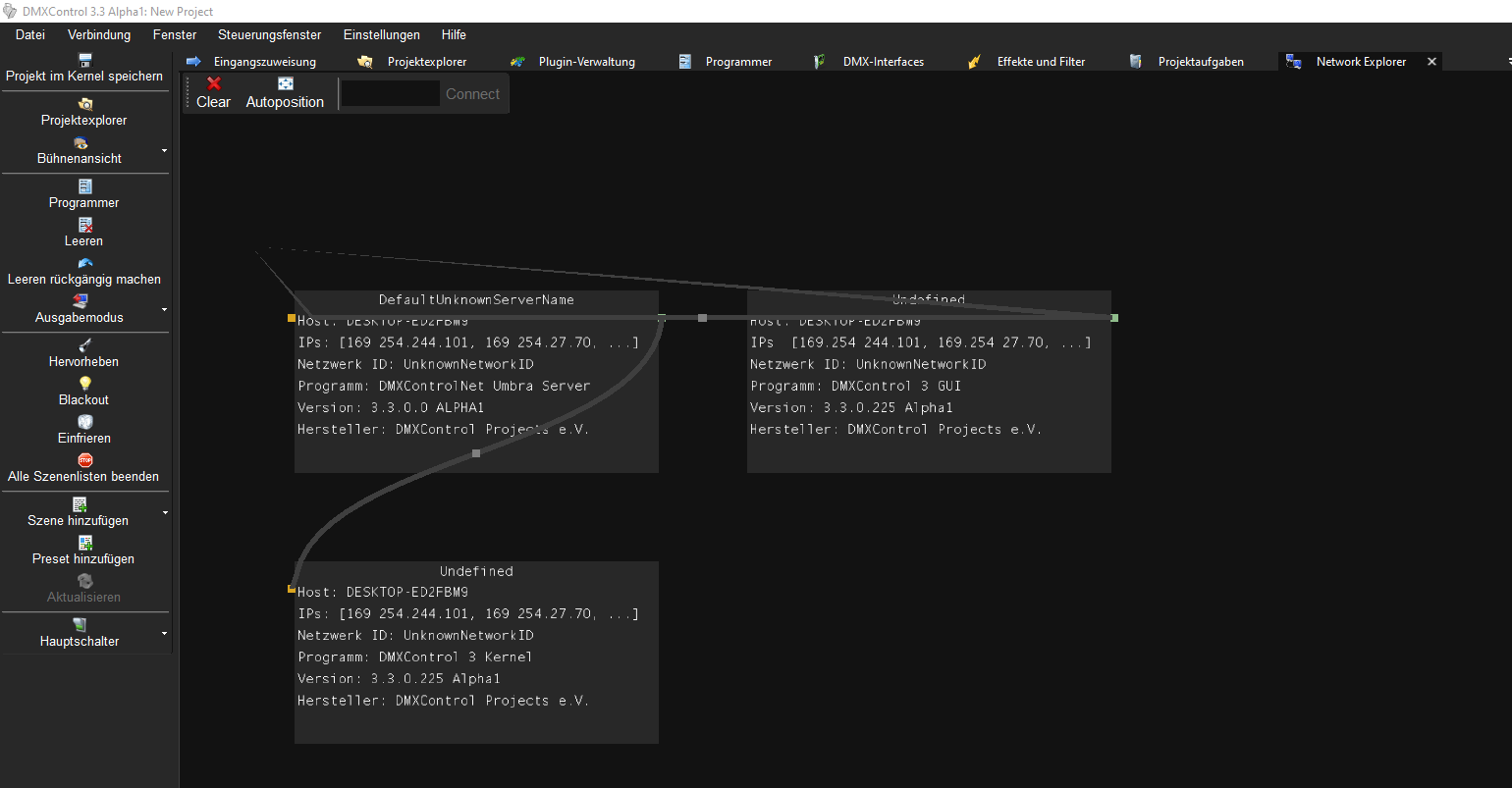The image size is (1512, 788).
Task: Click the Leeren programmer icon
Action: tap(84, 226)
